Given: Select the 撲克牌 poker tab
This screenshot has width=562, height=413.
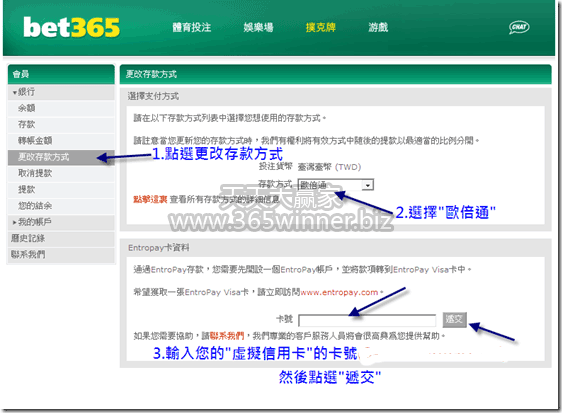Looking at the screenshot, I should [320, 27].
